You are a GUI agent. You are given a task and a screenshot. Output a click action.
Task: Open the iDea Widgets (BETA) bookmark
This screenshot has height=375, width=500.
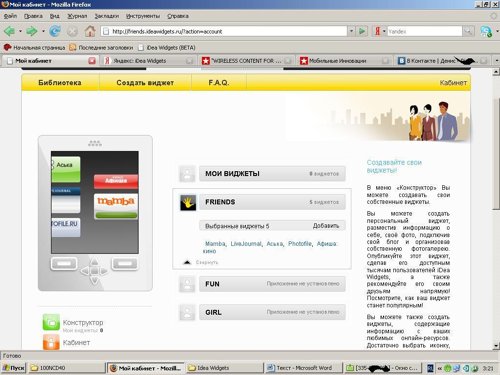tap(167, 47)
